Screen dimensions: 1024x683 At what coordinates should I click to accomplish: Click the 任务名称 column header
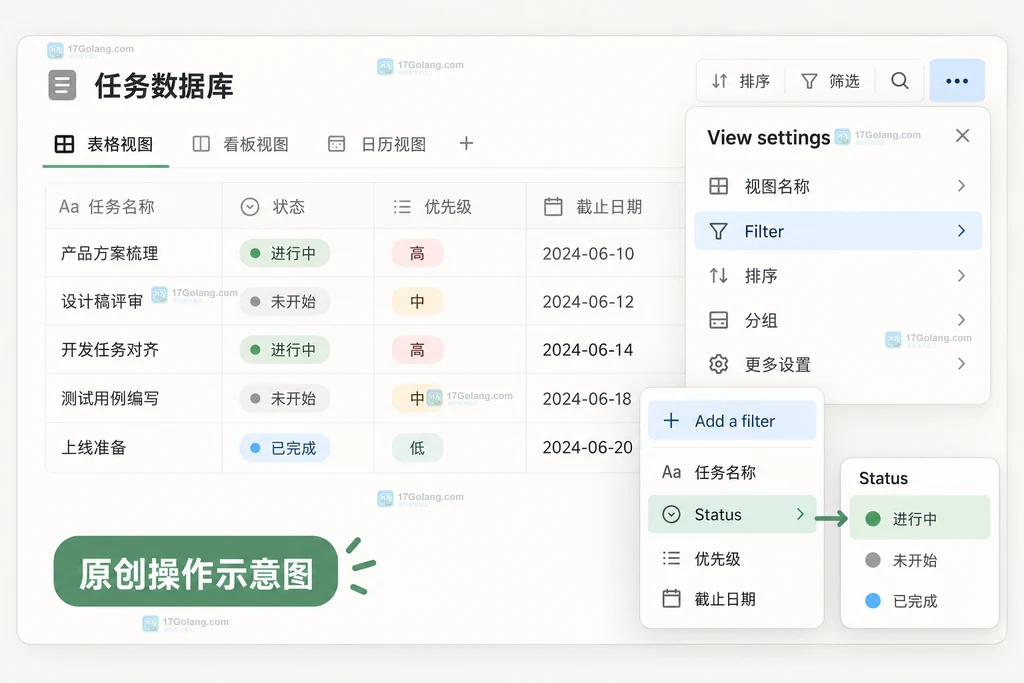click(x=133, y=207)
